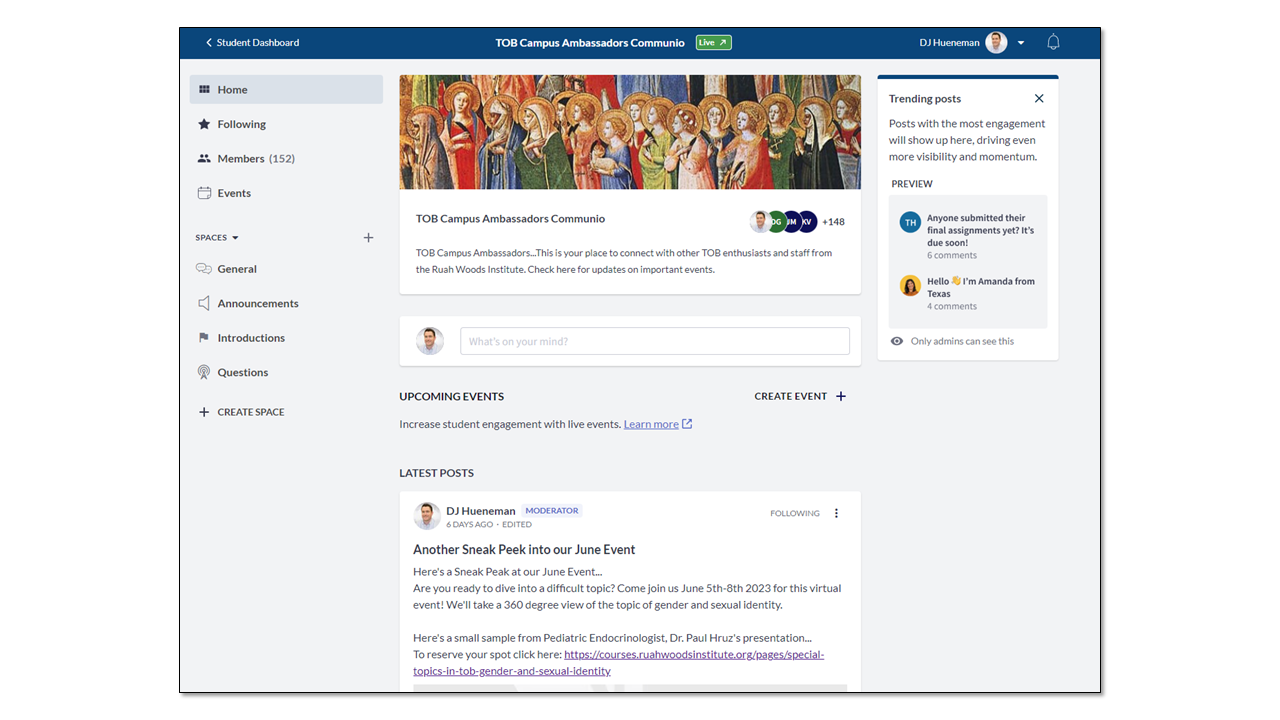
Task: Click the Live status badge
Action: 713,43
